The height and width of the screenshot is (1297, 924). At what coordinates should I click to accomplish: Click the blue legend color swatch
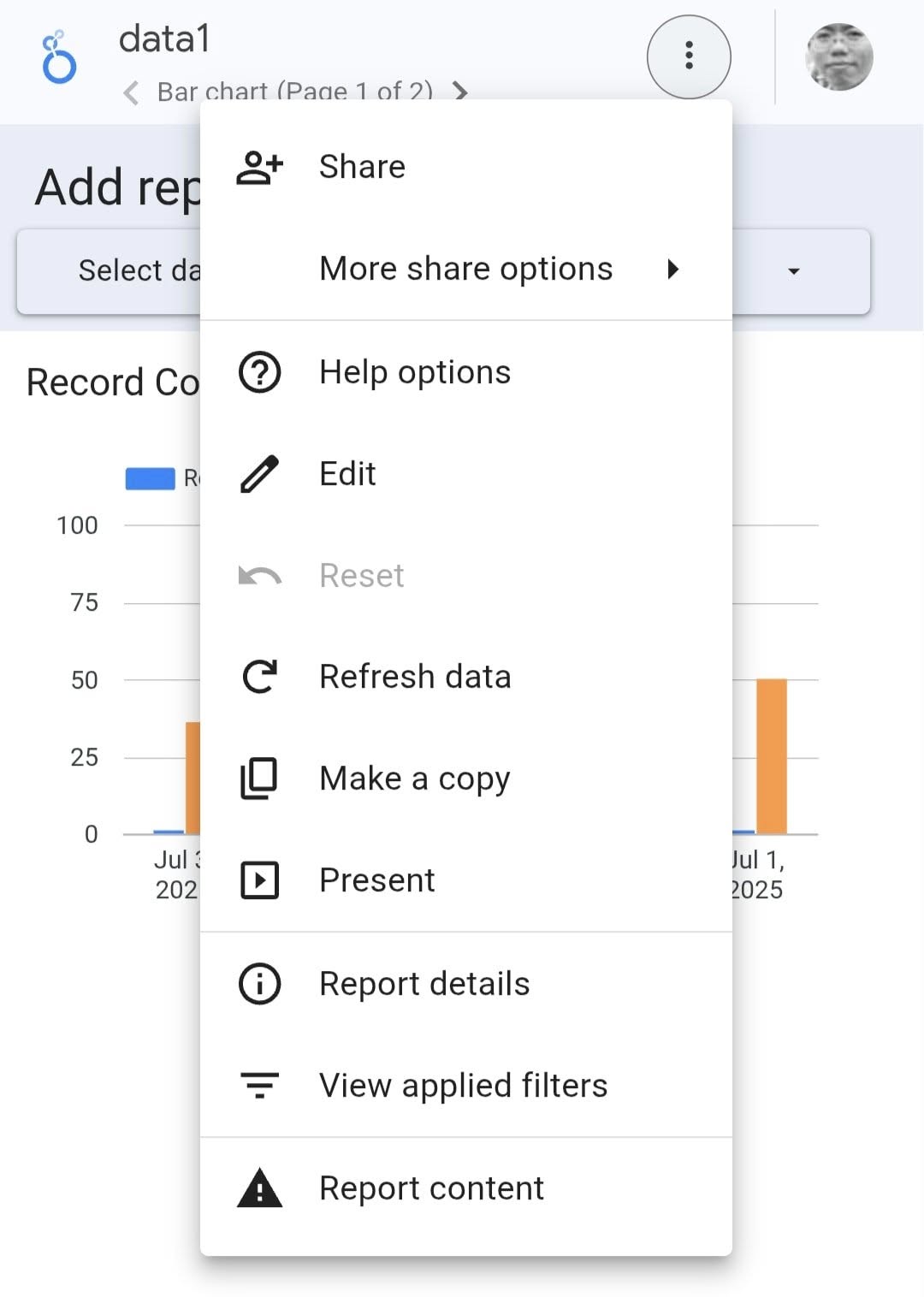150,478
